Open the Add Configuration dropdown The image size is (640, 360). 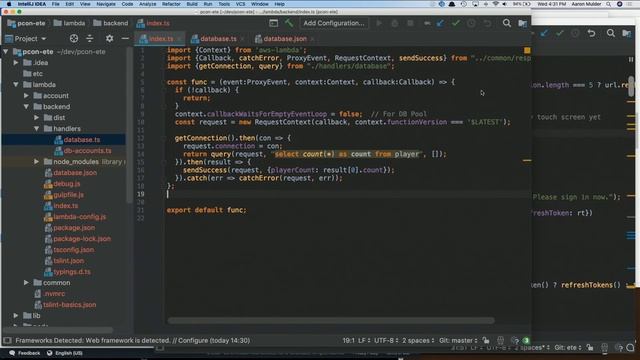point(334,23)
